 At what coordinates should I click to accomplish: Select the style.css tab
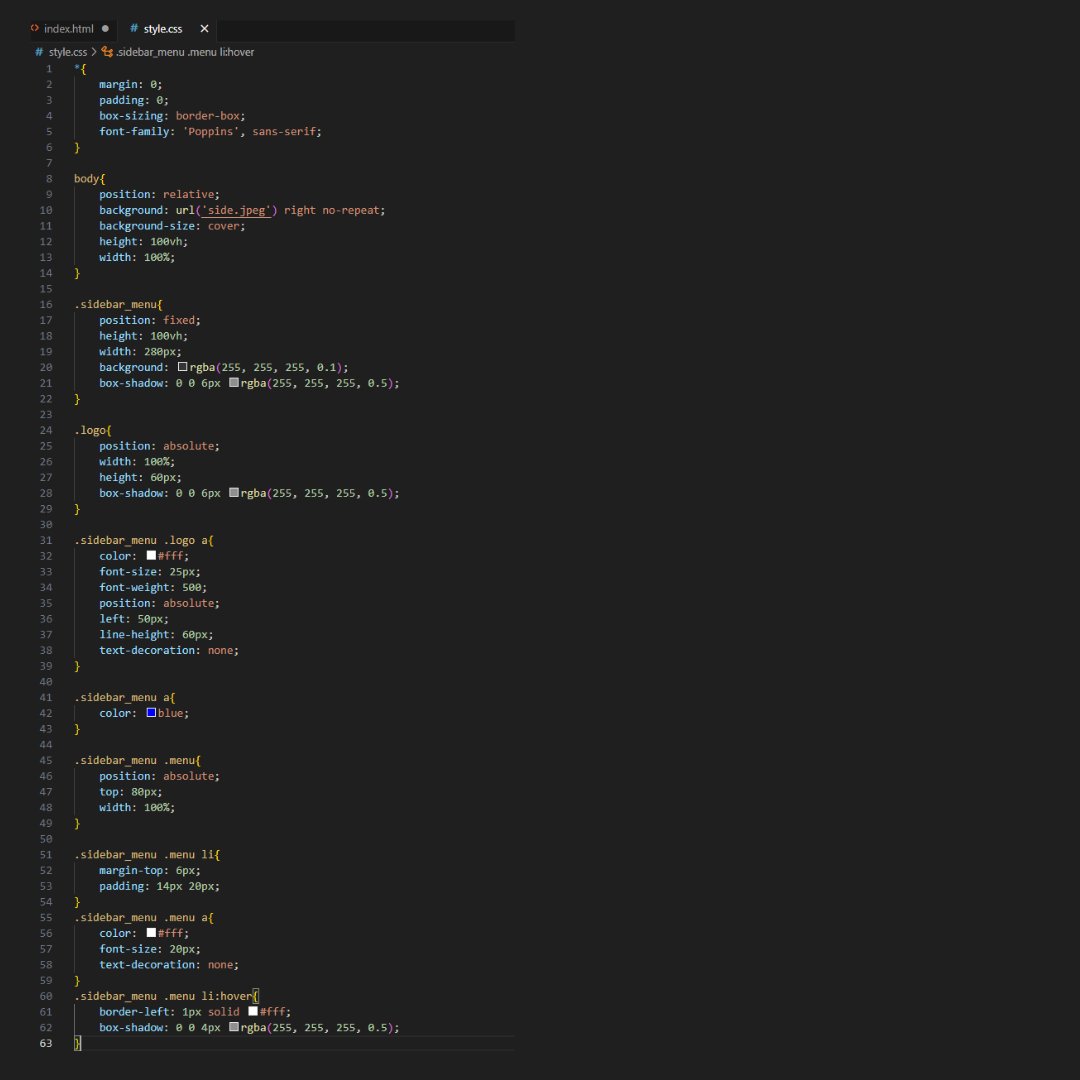coord(163,29)
